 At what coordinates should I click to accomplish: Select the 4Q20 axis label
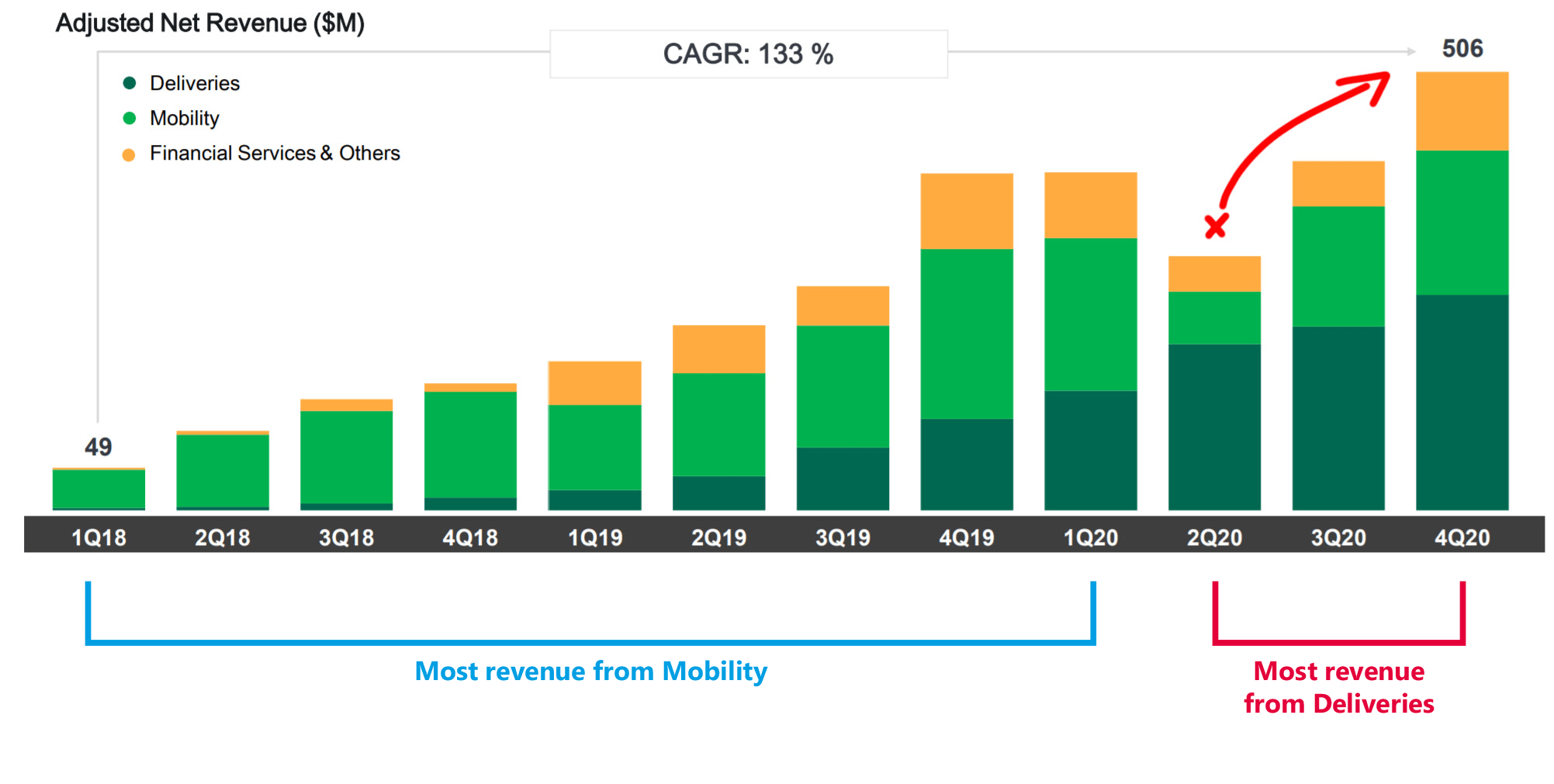1462,536
